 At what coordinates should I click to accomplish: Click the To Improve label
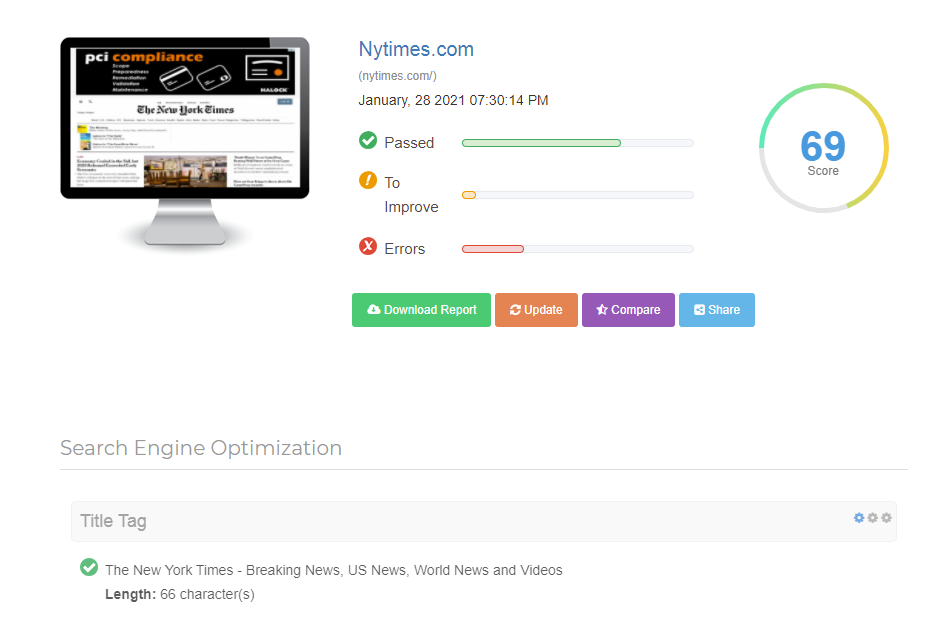point(411,195)
